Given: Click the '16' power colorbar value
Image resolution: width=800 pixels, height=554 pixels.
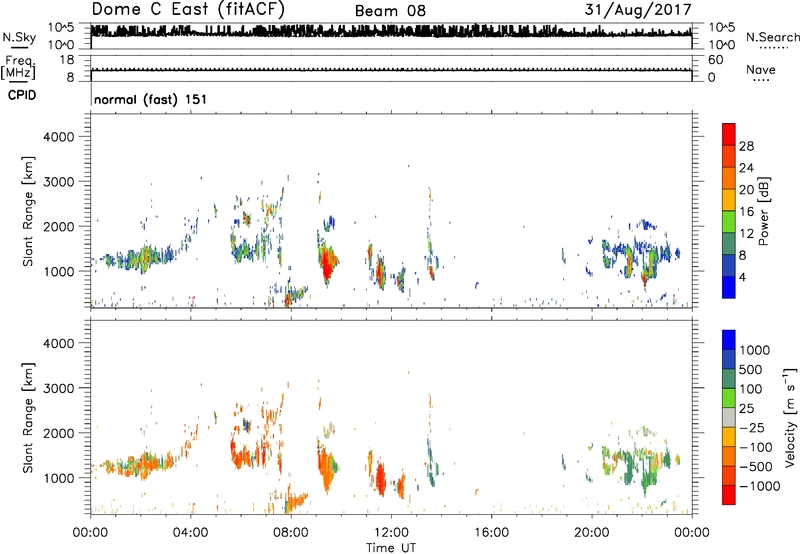Looking at the screenshot, I should [746, 212].
